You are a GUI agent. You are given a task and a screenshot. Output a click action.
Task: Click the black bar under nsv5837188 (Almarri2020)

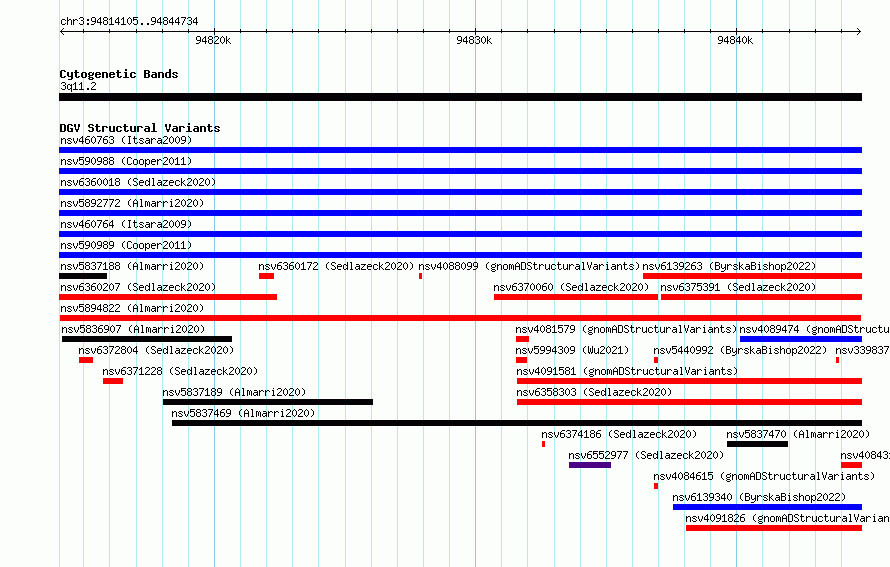point(83,276)
